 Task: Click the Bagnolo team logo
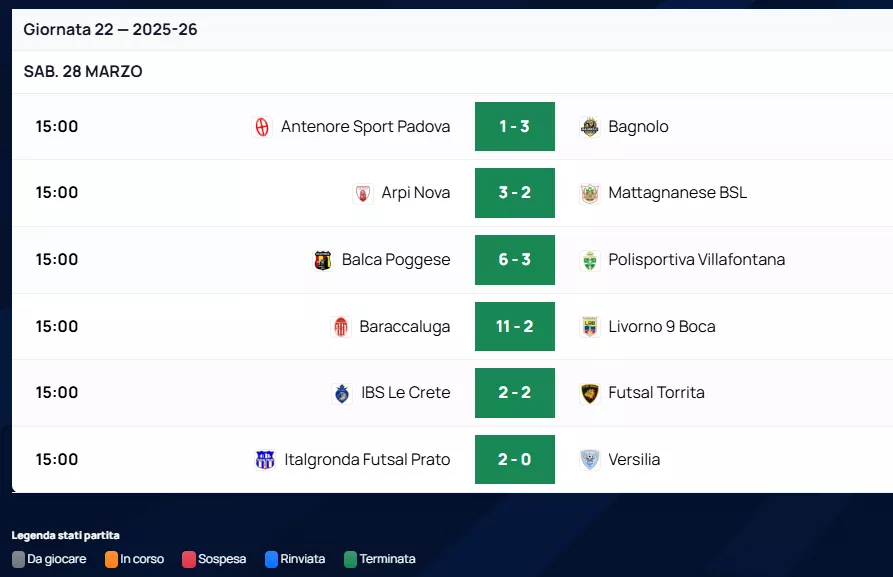pos(590,127)
